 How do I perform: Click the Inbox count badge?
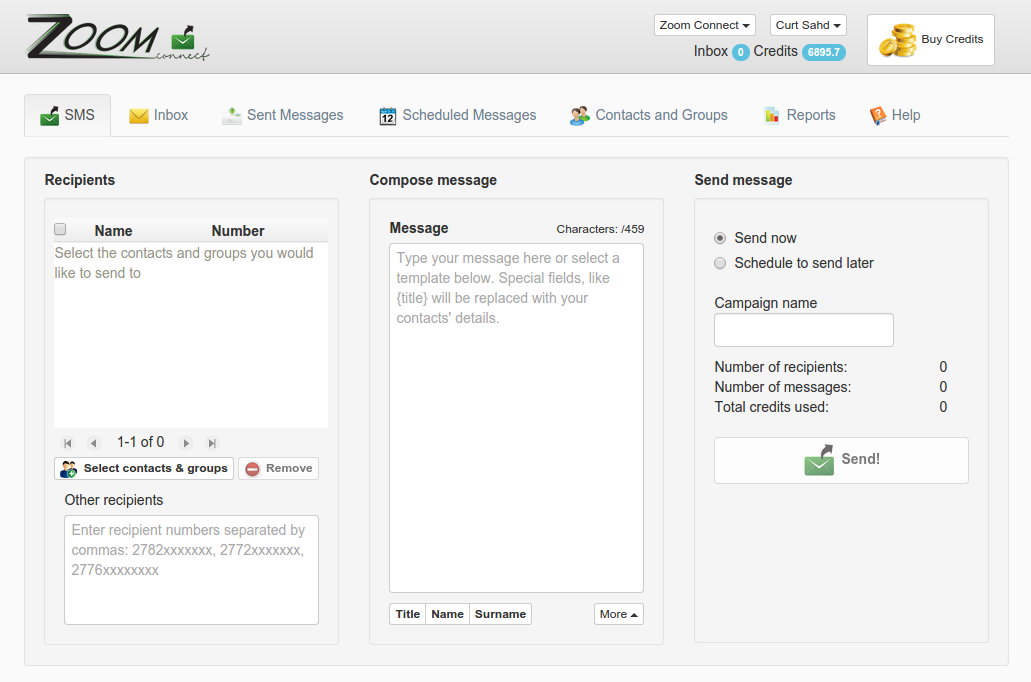(x=740, y=52)
